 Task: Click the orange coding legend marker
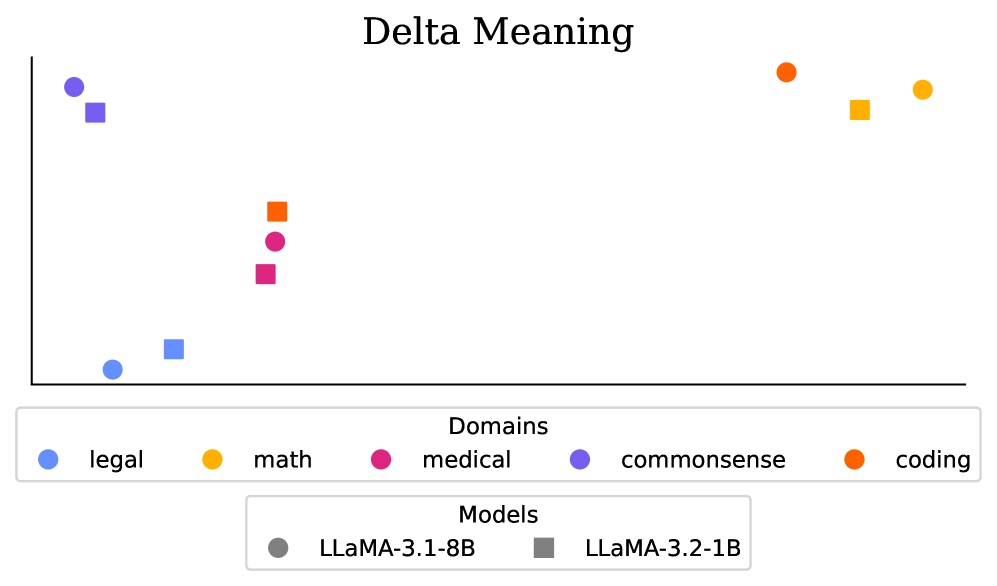tap(855, 460)
